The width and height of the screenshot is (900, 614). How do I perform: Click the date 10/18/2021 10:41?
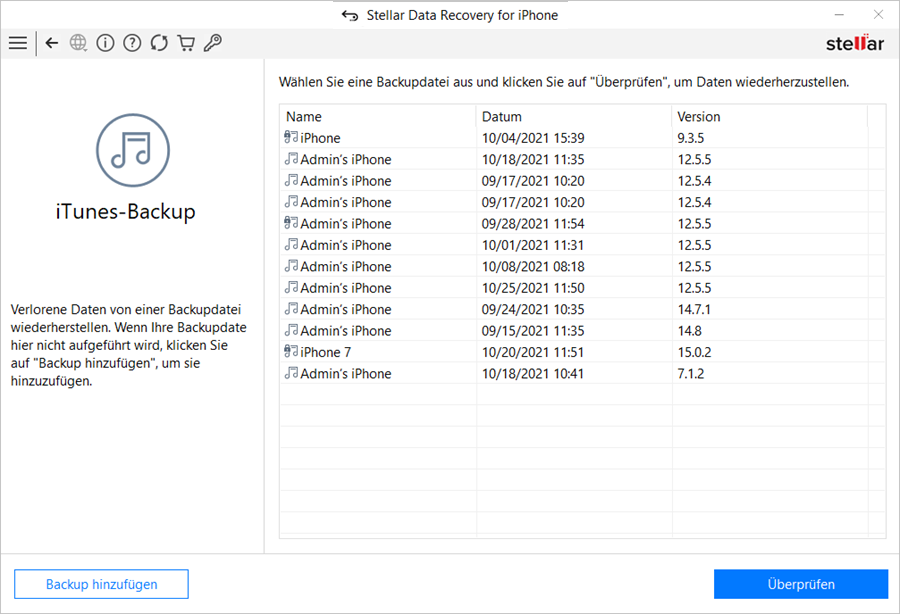tap(533, 374)
